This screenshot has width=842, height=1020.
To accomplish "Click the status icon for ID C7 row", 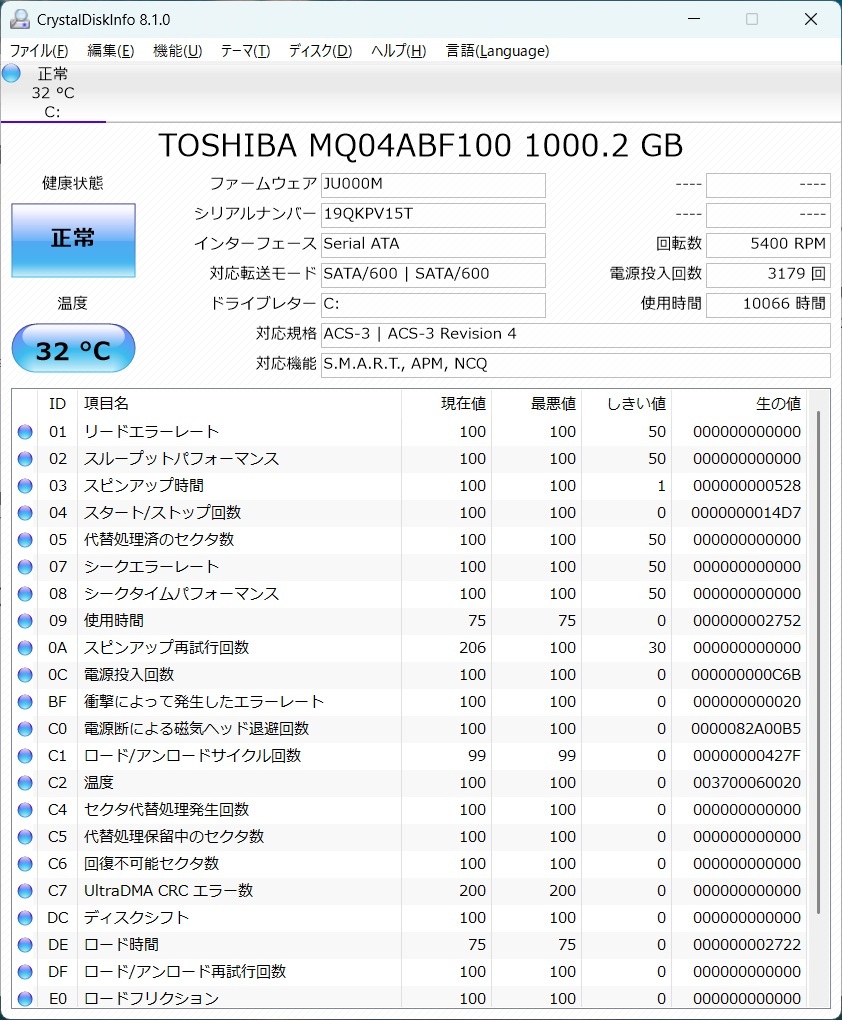I will point(25,891).
